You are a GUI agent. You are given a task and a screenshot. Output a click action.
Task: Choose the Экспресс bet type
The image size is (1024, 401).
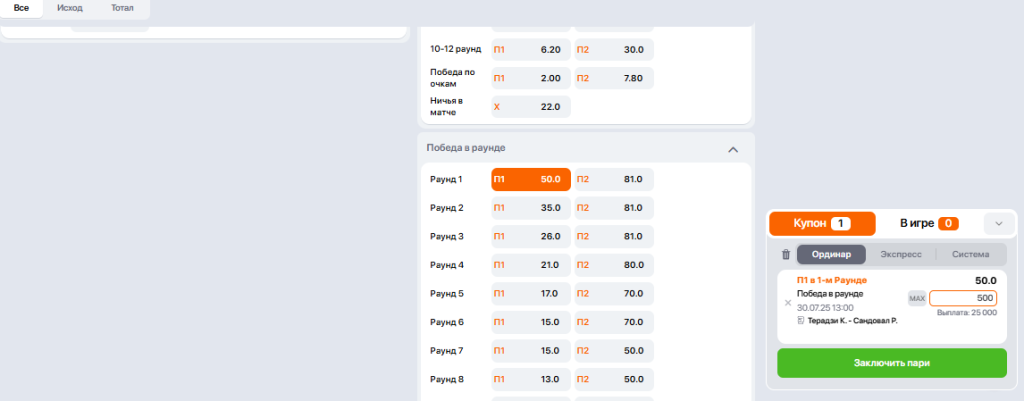[900, 254]
